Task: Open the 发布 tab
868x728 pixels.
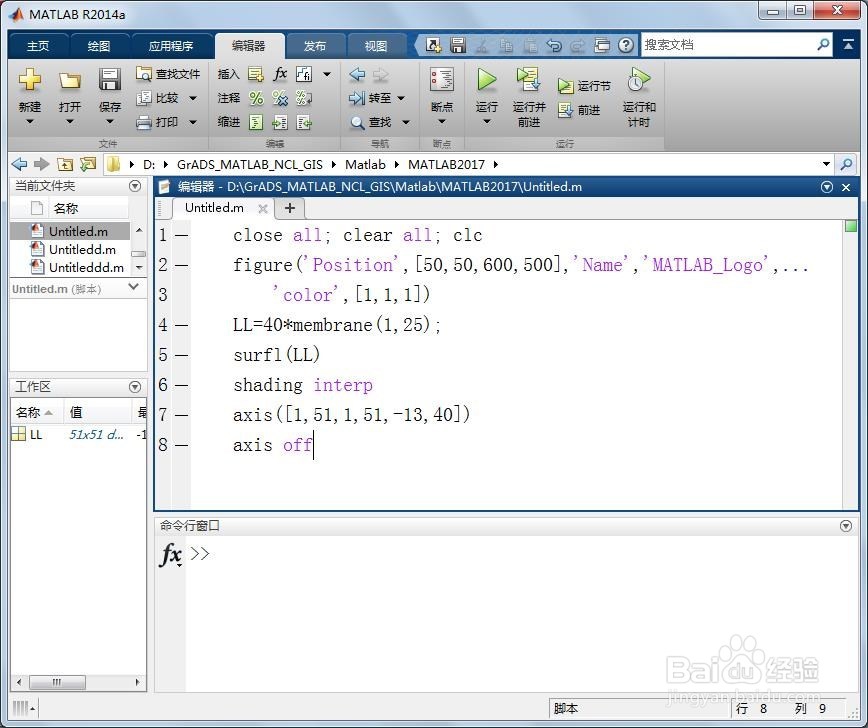Action: pos(315,46)
